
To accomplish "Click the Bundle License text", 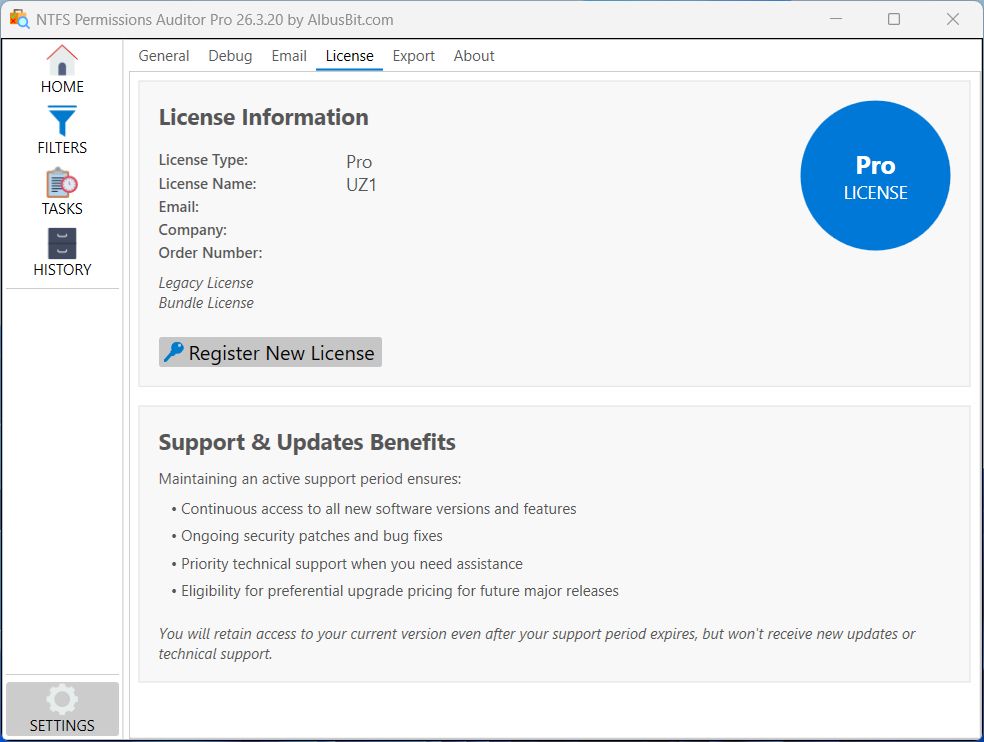I will [206, 303].
